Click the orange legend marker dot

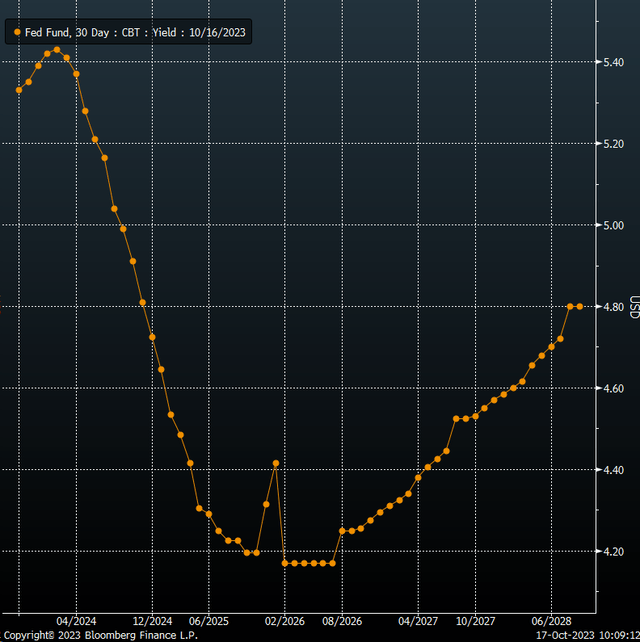tap(17, 33)
